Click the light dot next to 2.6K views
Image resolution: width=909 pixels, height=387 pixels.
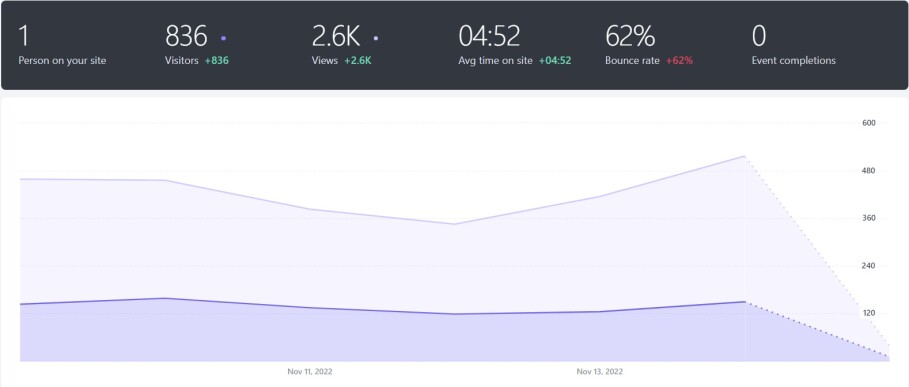click(376, 38)
